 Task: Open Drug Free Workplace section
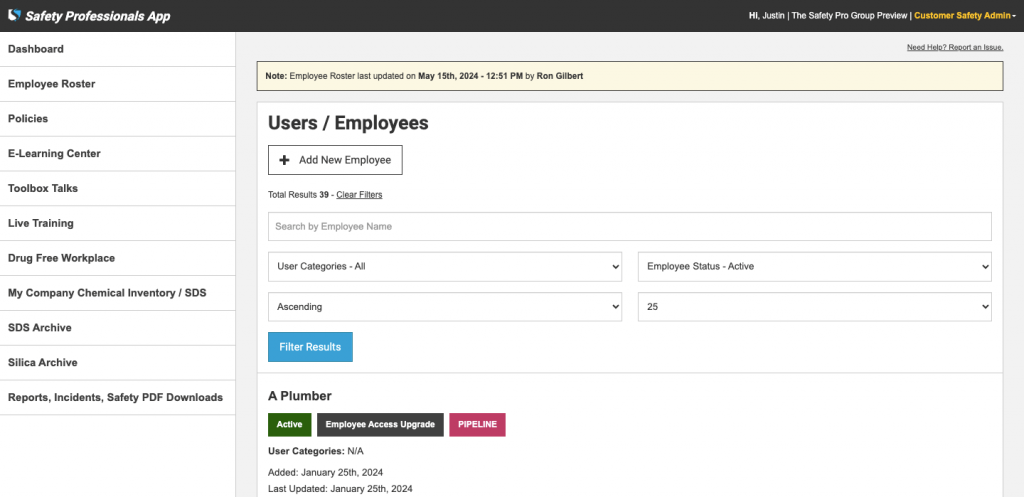coord(61,258)
